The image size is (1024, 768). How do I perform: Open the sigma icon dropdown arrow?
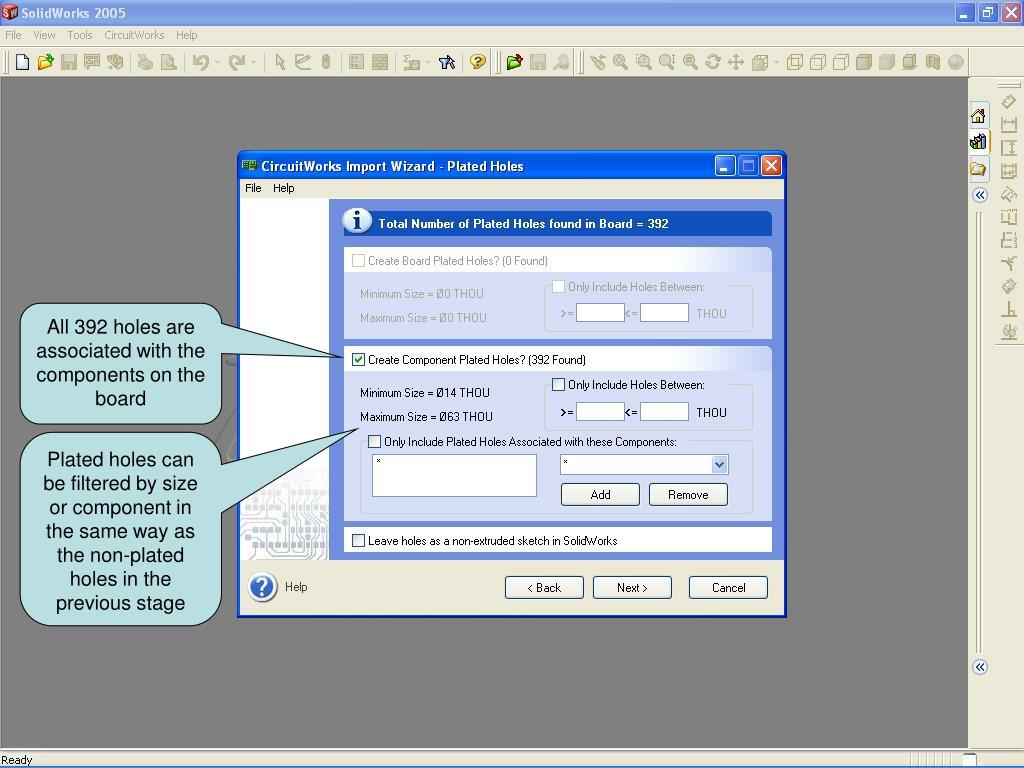pos(428,63)
